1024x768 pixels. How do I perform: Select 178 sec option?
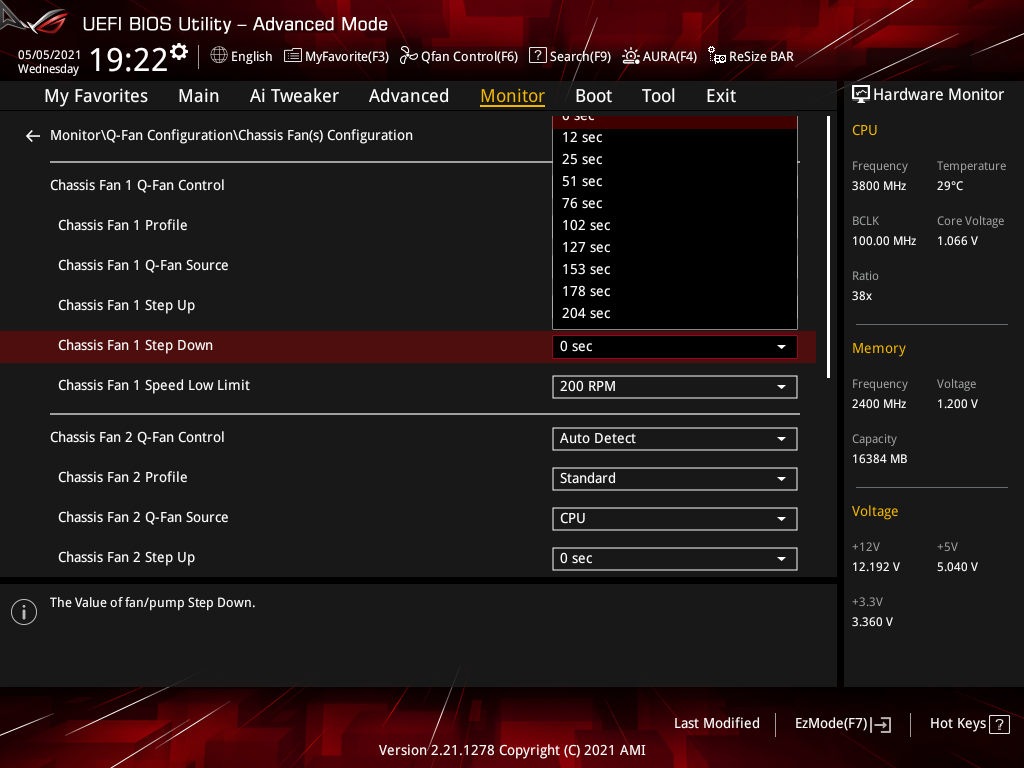675,291
